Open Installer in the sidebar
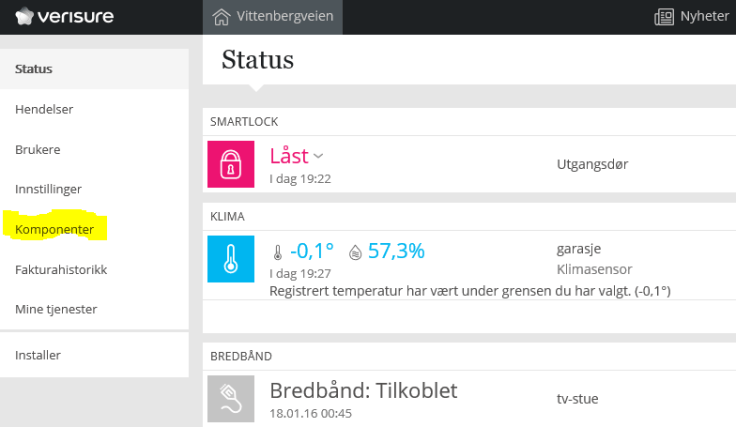 (38, 355)
